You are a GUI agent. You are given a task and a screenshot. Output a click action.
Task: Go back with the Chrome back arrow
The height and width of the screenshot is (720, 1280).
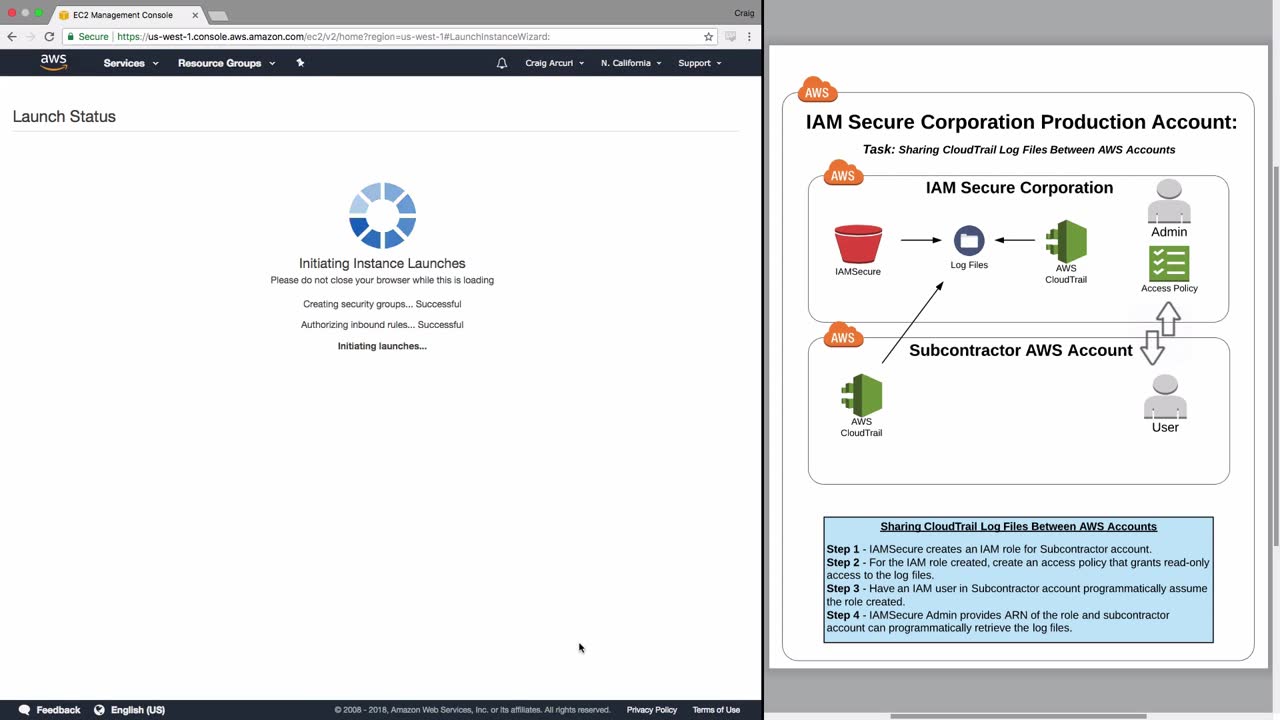12,37
